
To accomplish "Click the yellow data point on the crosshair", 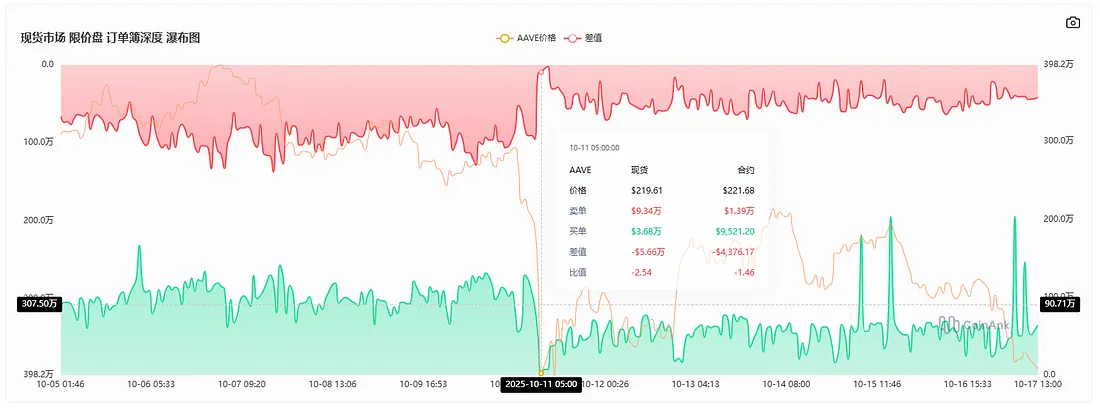I will tap(541, 372).
